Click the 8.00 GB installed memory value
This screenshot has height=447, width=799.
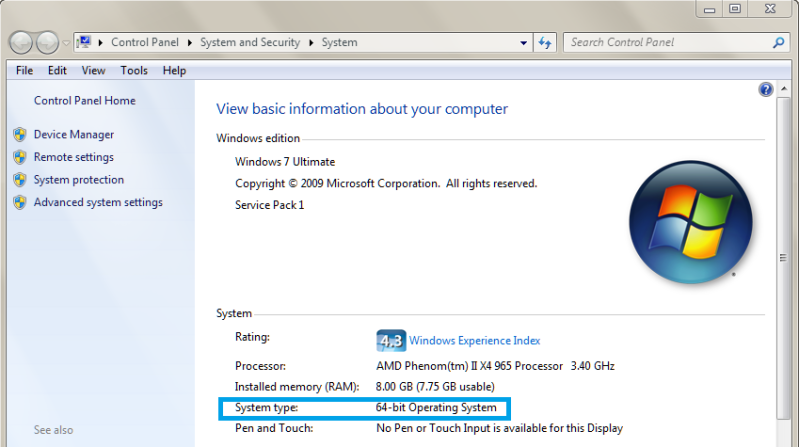435,387
